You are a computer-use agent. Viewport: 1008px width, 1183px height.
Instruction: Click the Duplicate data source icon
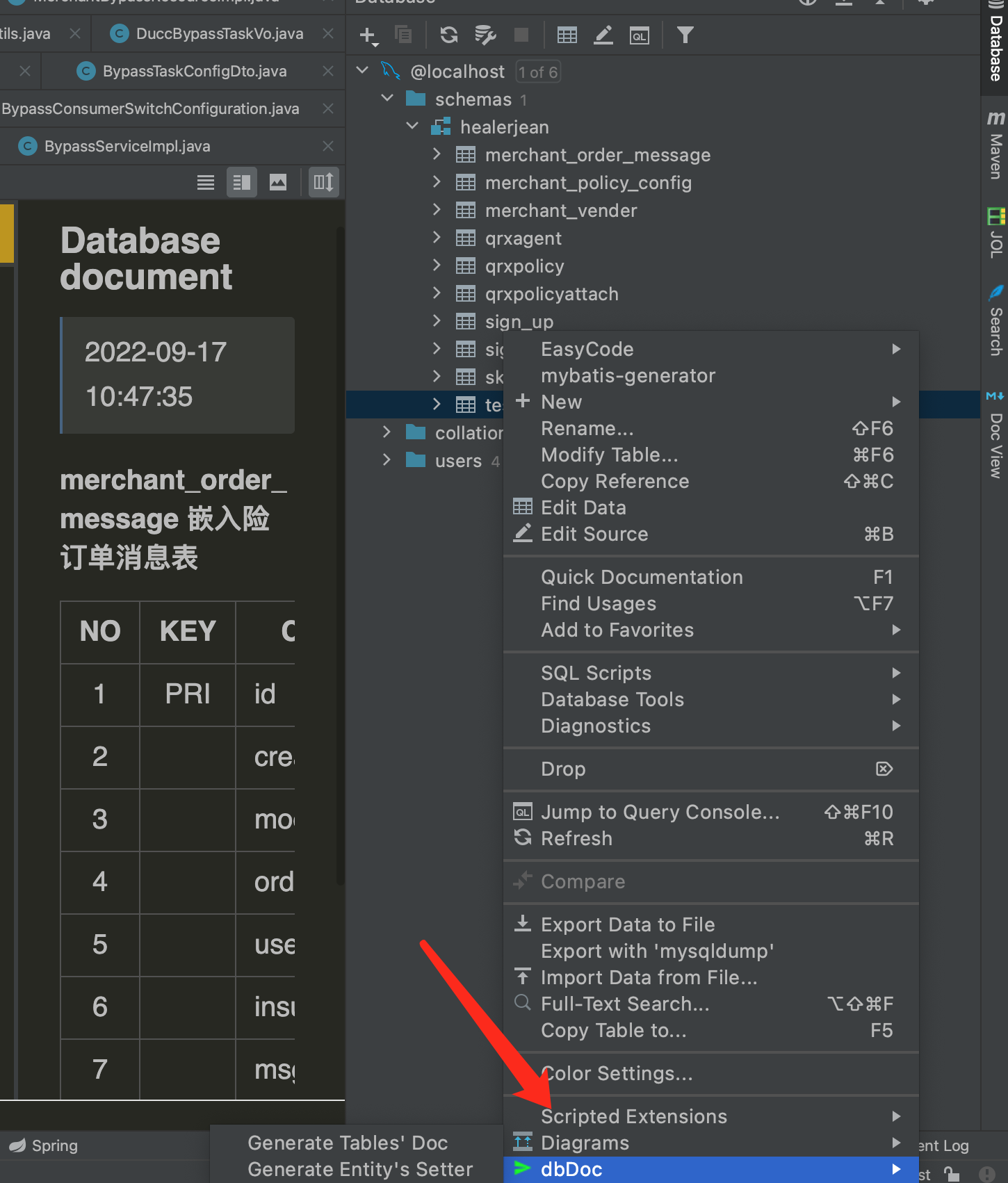point(403,35)
